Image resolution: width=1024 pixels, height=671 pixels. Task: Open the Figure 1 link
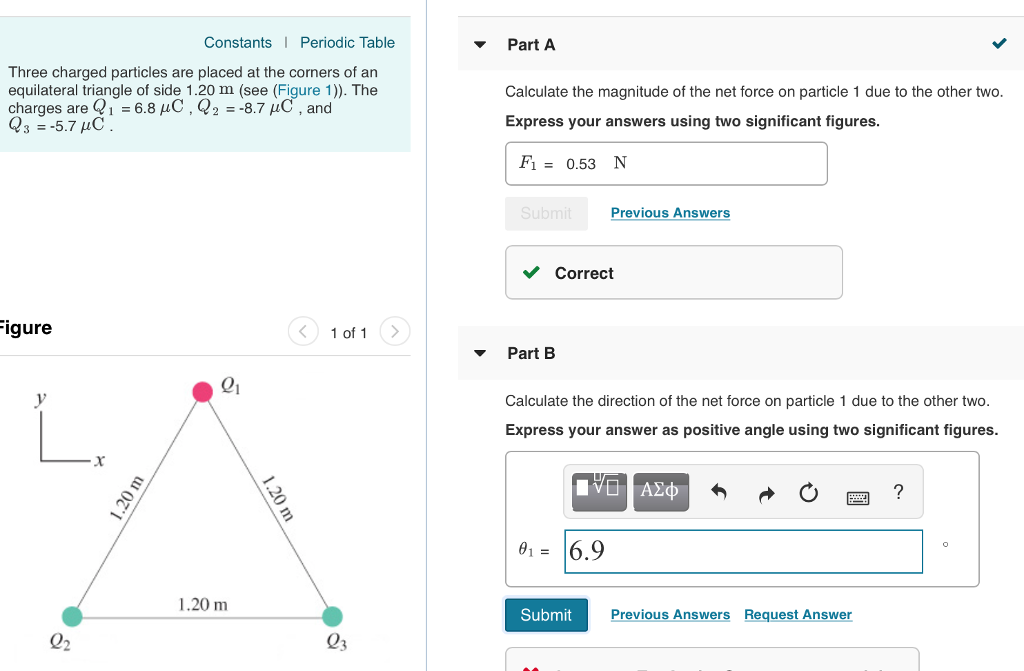[302, 90]
